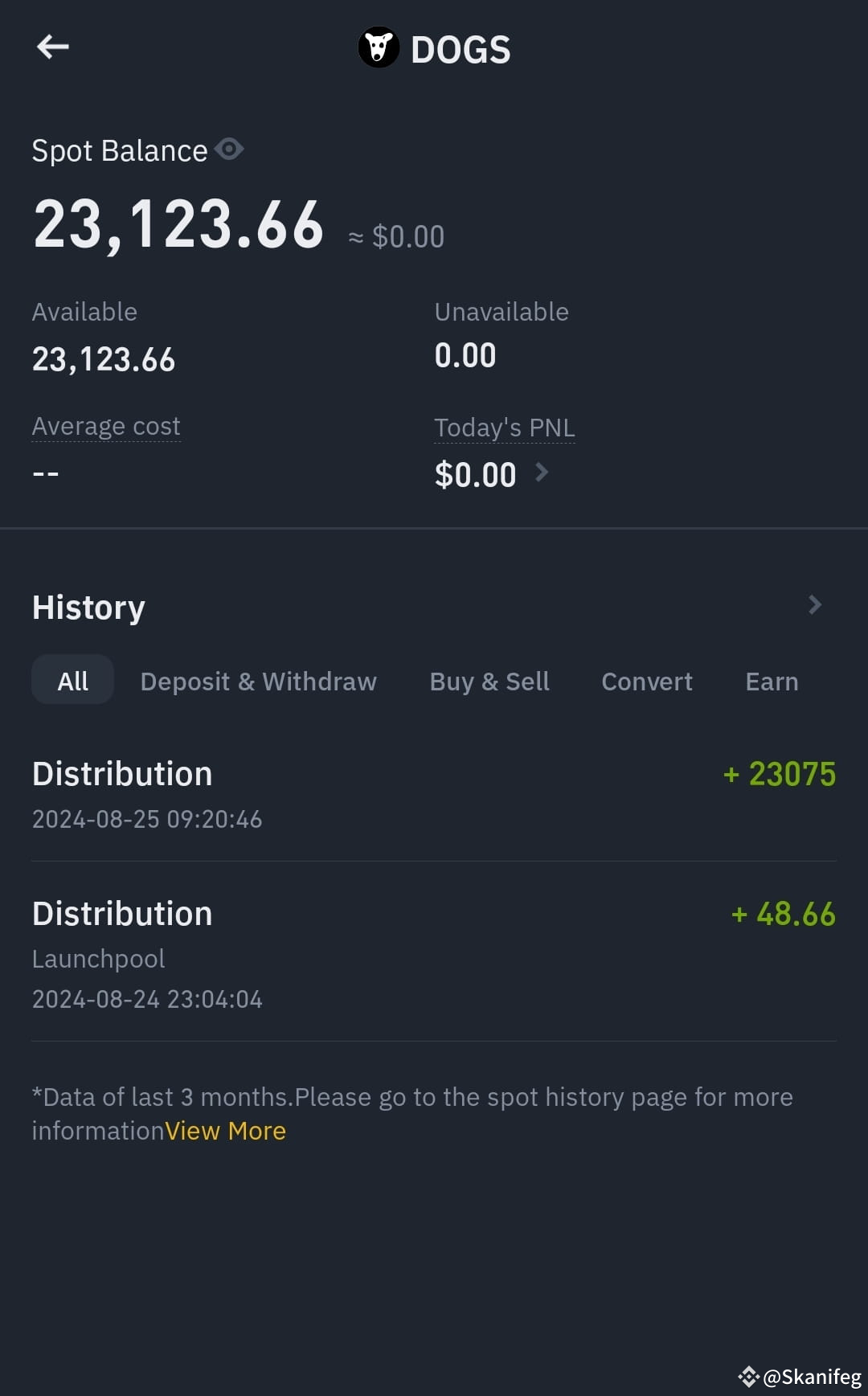Tap the 23,123.66 spot balance amount

(178, 225)
